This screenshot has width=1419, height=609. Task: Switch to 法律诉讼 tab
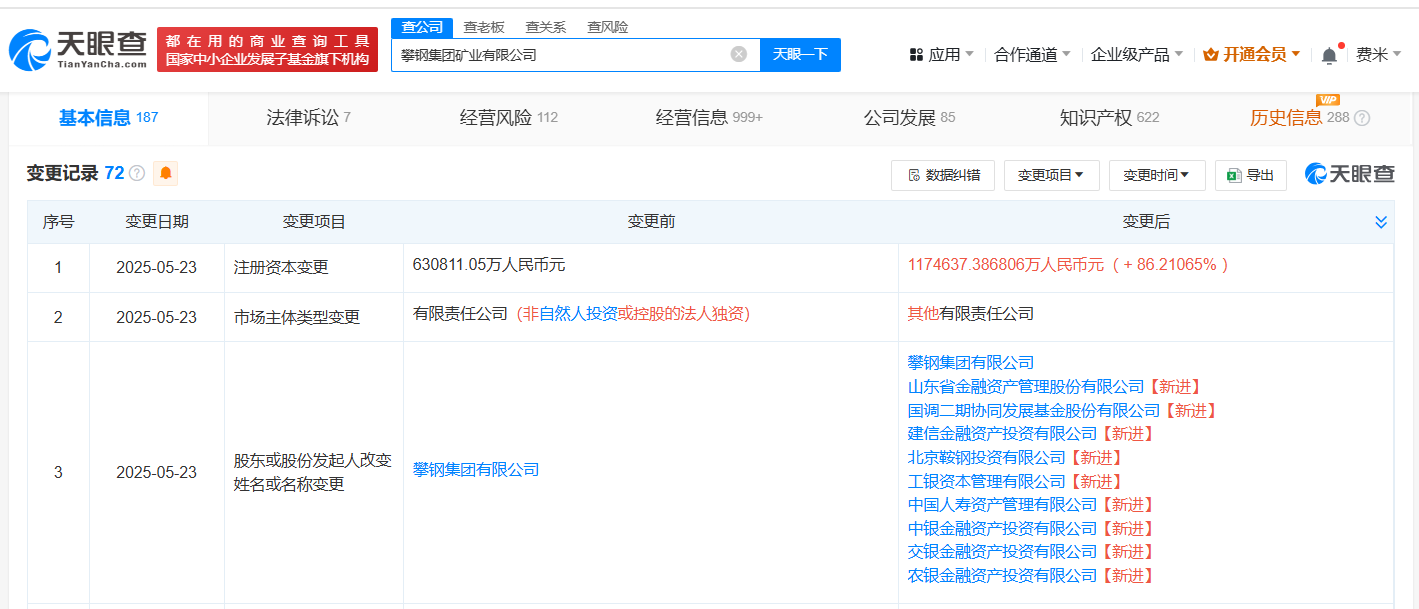(x=308, y=118)
